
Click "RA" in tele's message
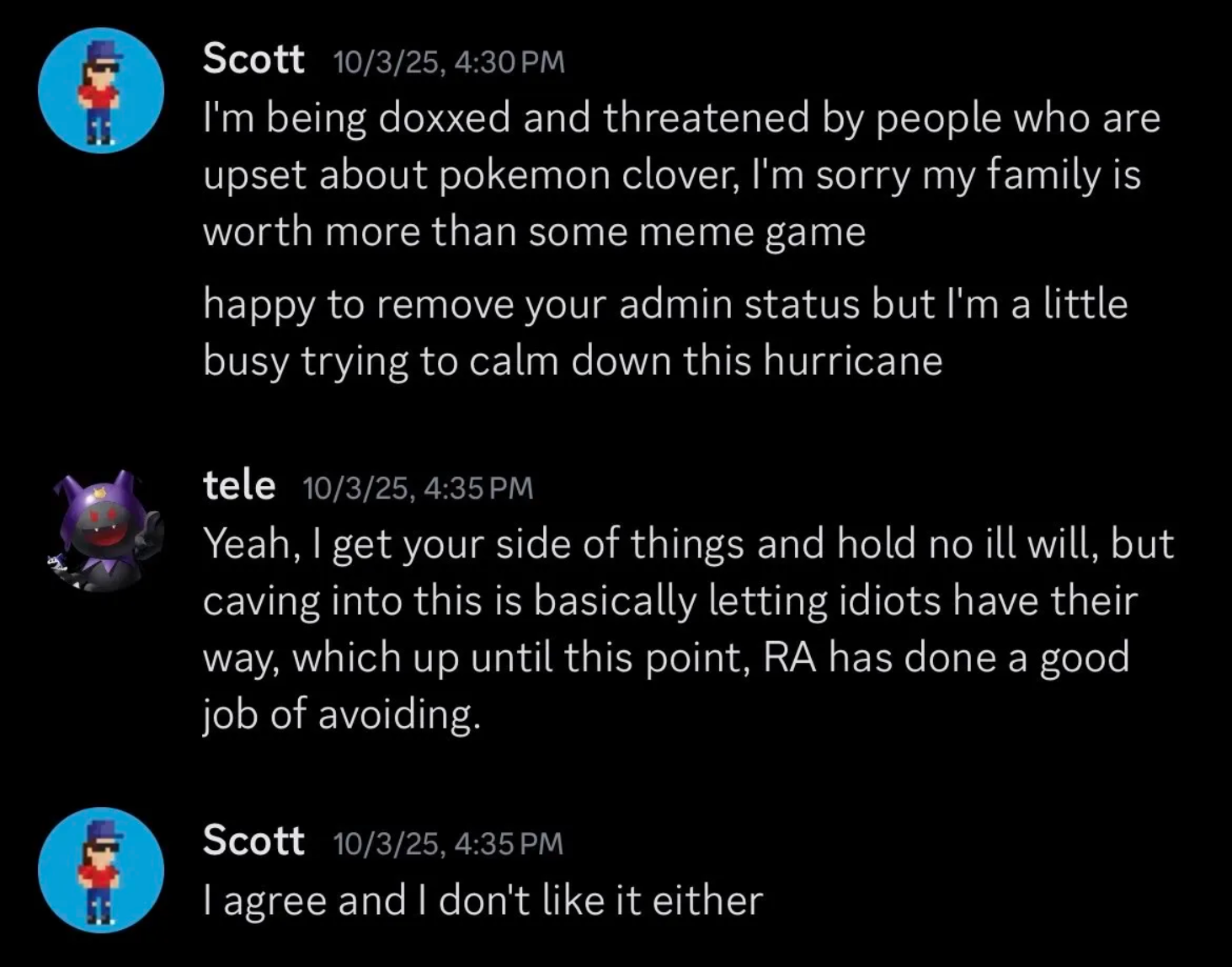coord(790,657)
